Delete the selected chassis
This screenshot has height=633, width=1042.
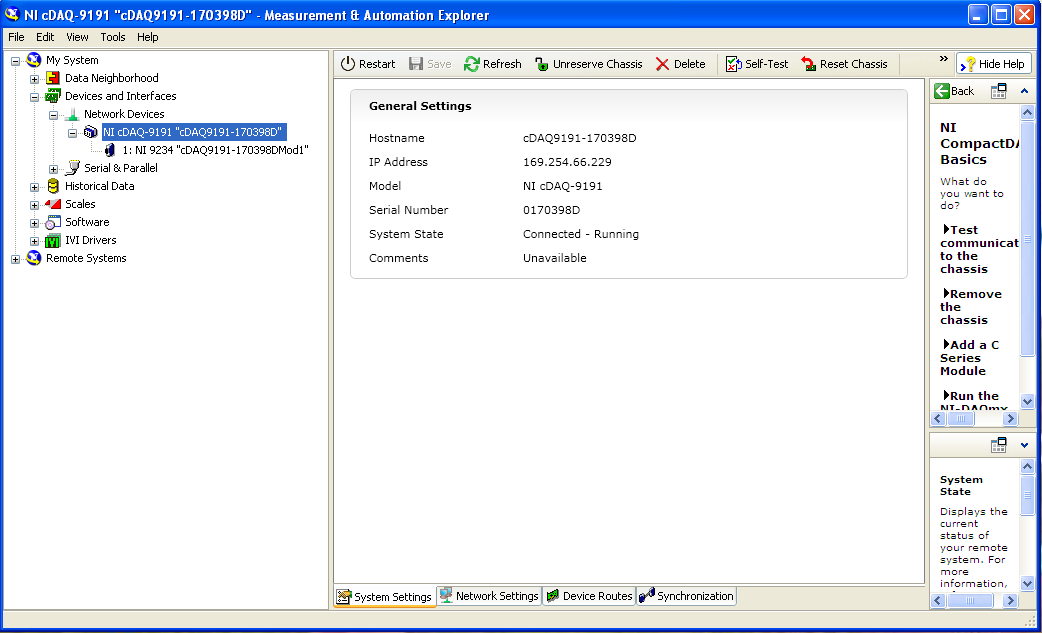[680, 64]
